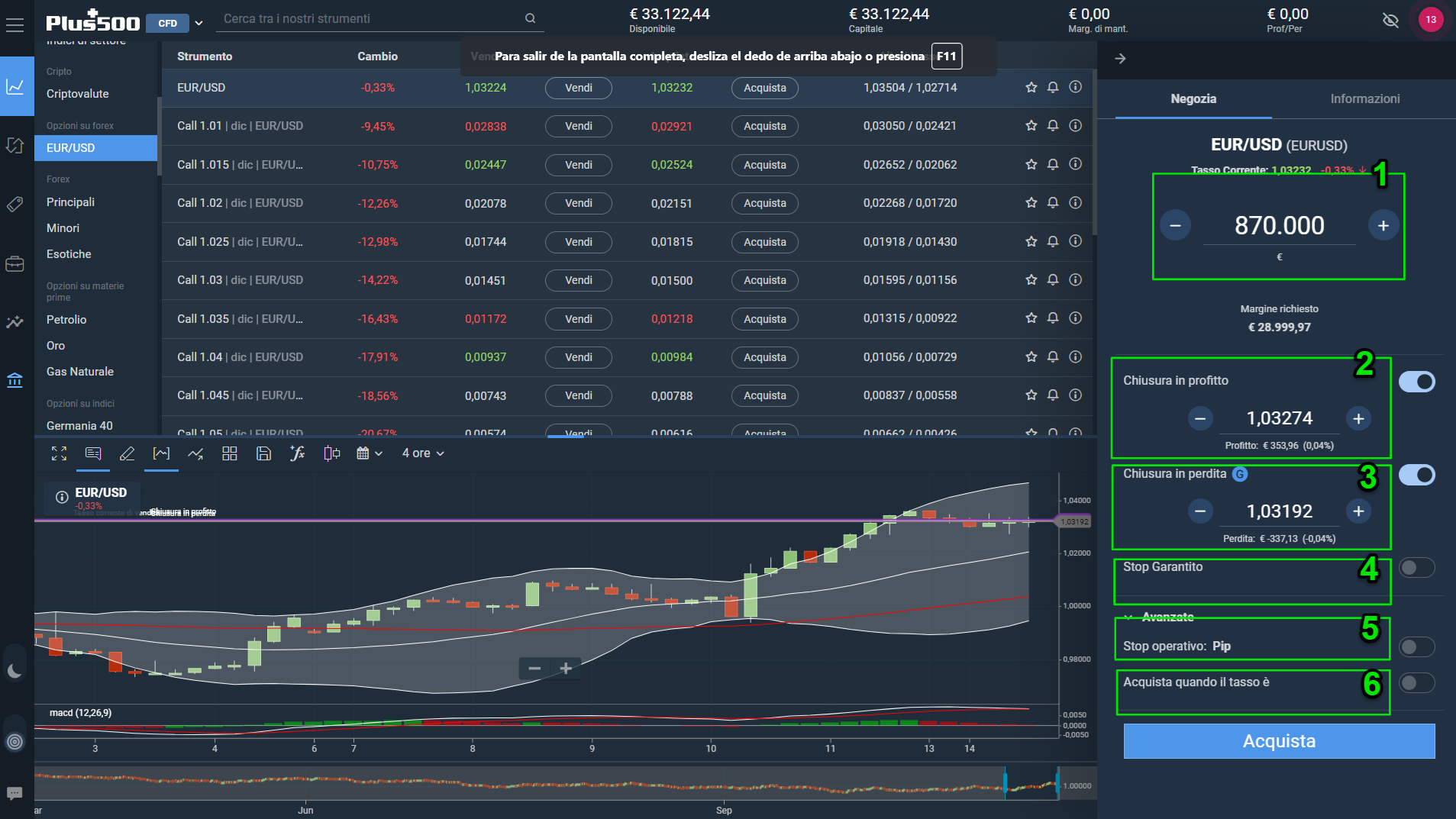The image size is (1456, 819).
Task: Save chart layout with floppy disk icon
Action: click(x=263, y=453)
